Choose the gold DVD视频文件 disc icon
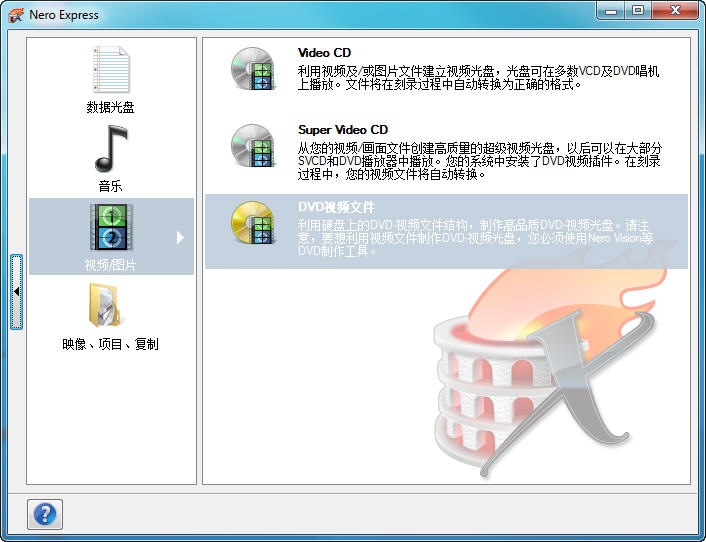 coord(253,223)
